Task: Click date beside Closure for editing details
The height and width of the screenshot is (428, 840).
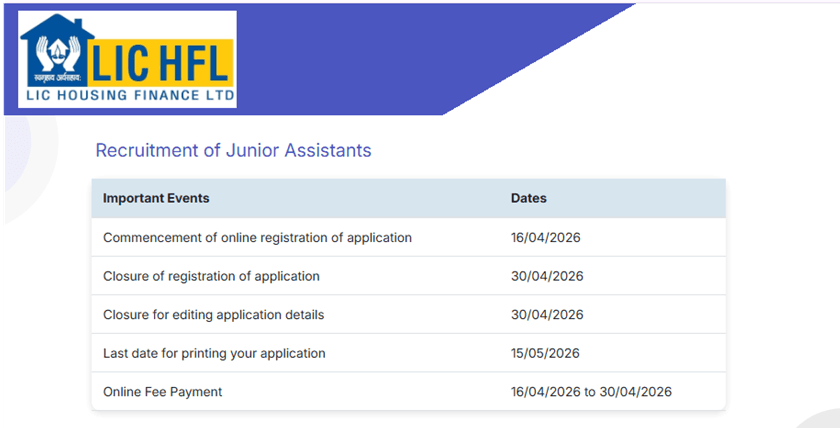Action: 547,314
